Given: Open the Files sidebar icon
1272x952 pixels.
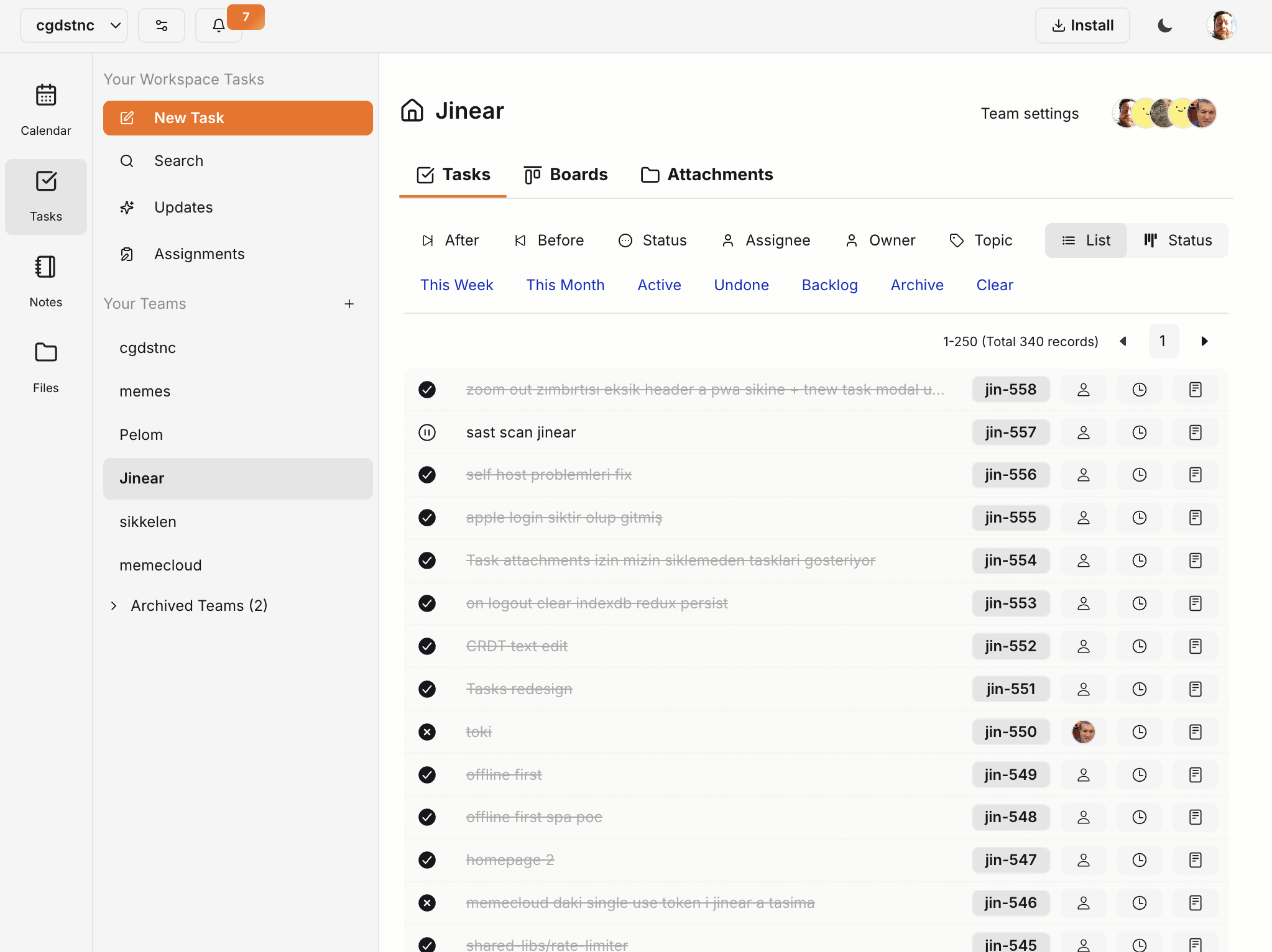Looking at the screenshot, I should 46,367.
